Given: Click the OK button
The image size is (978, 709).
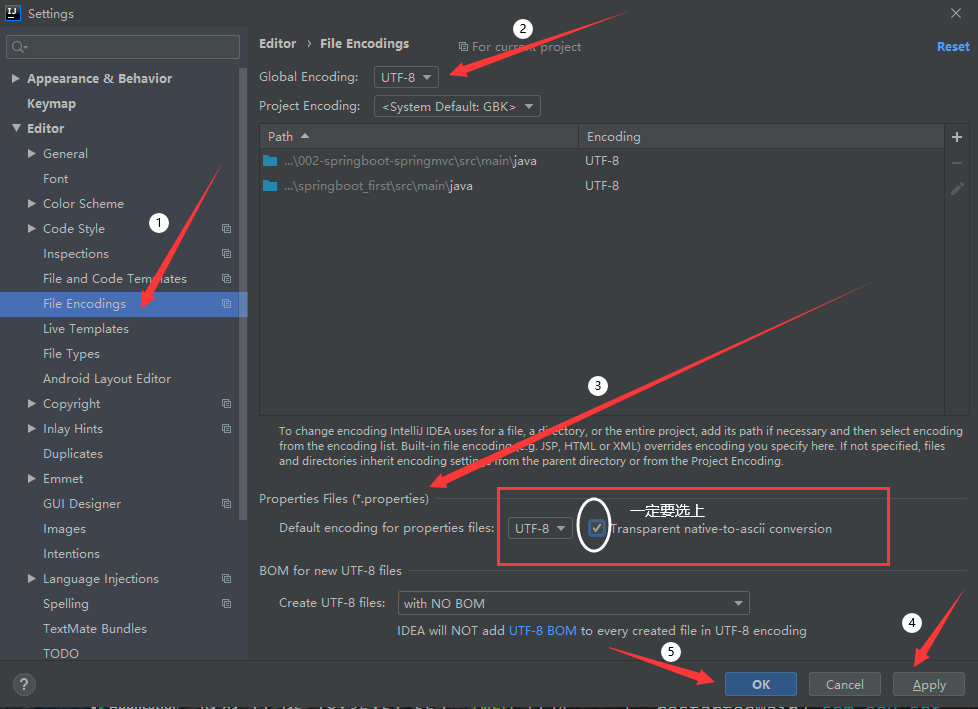Looking at the screenshot, I should click(x=761, y=684).
